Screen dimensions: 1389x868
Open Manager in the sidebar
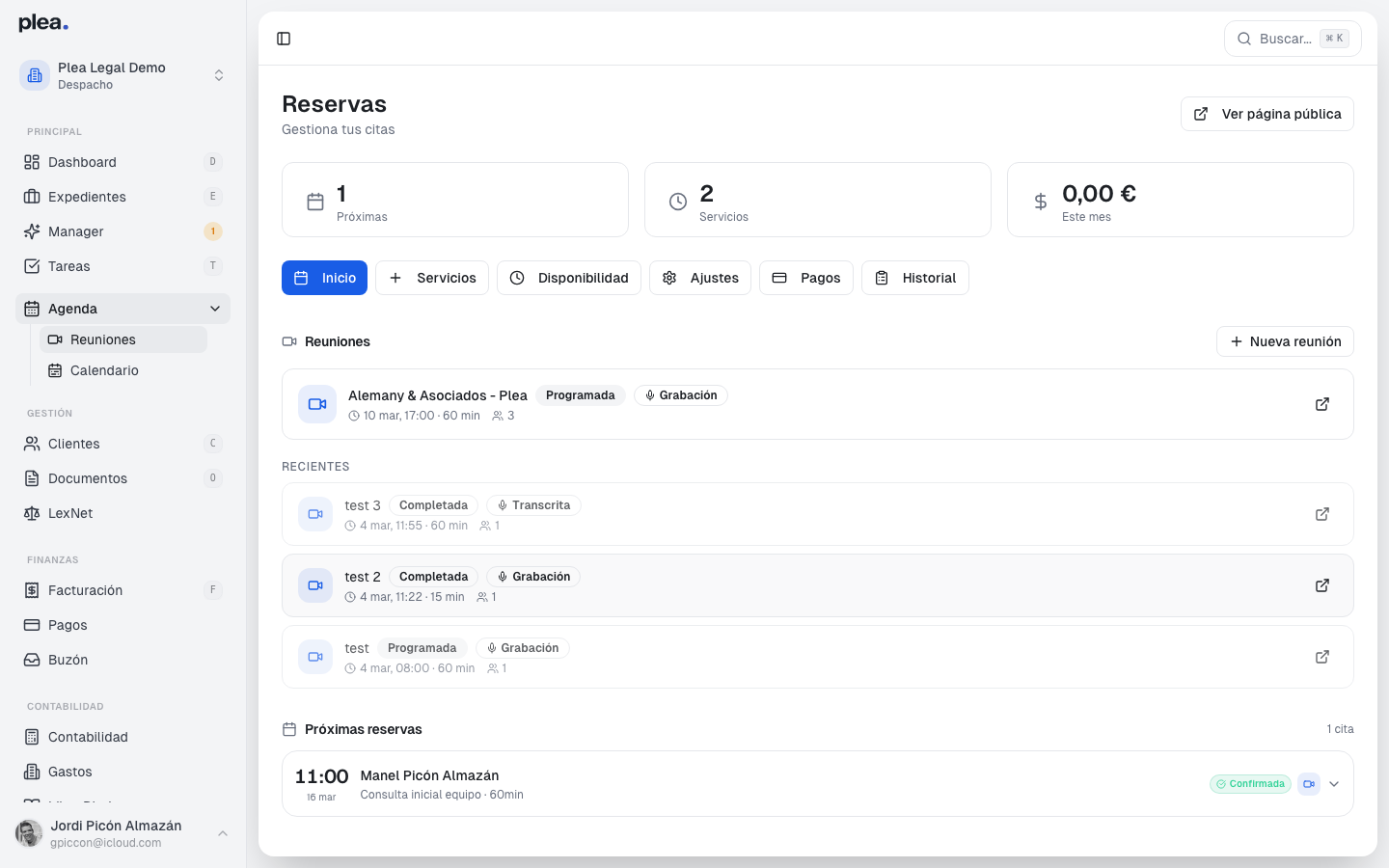point(123,231)
